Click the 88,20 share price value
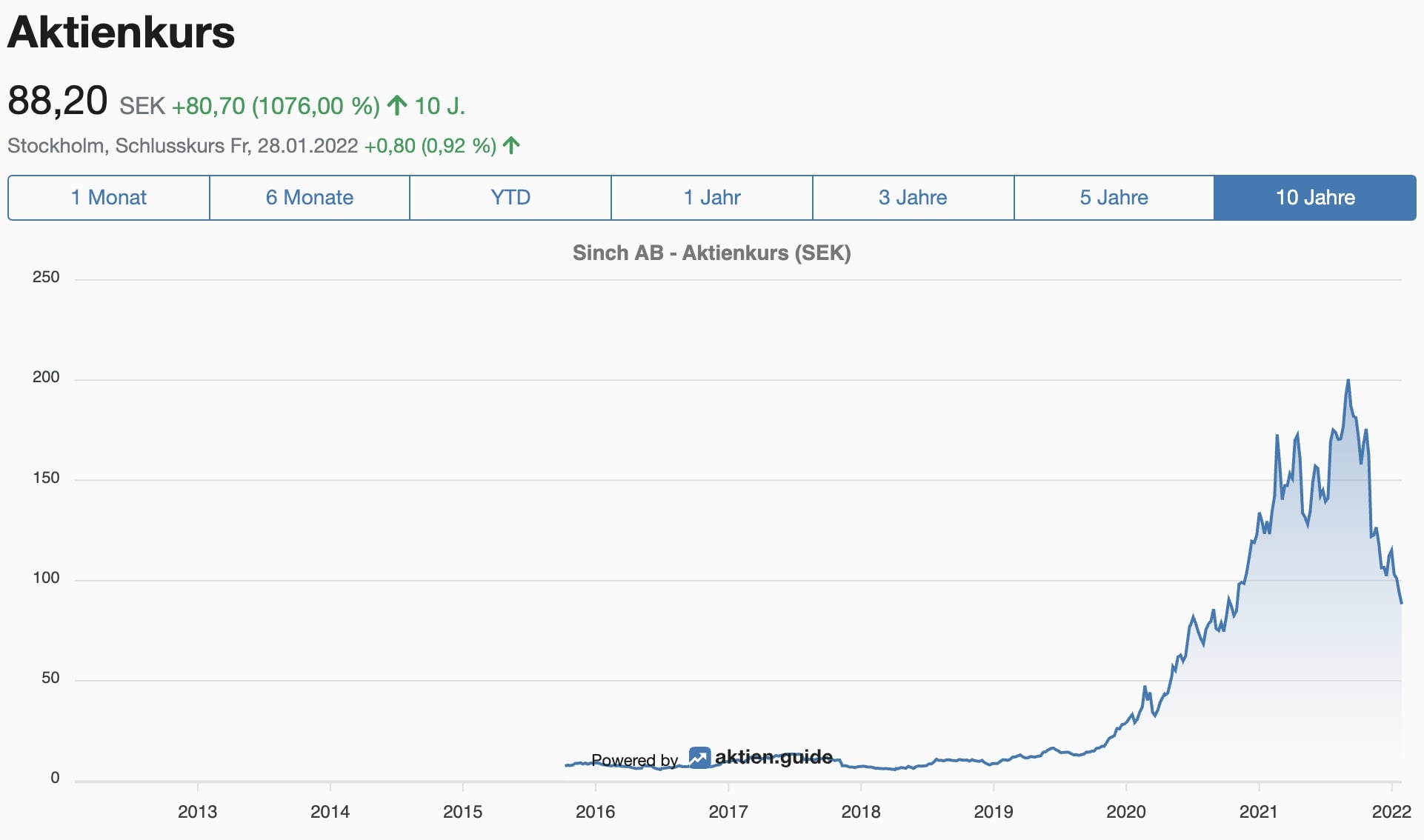Viewport: 1424px width, 840px height. pos(58,101)
